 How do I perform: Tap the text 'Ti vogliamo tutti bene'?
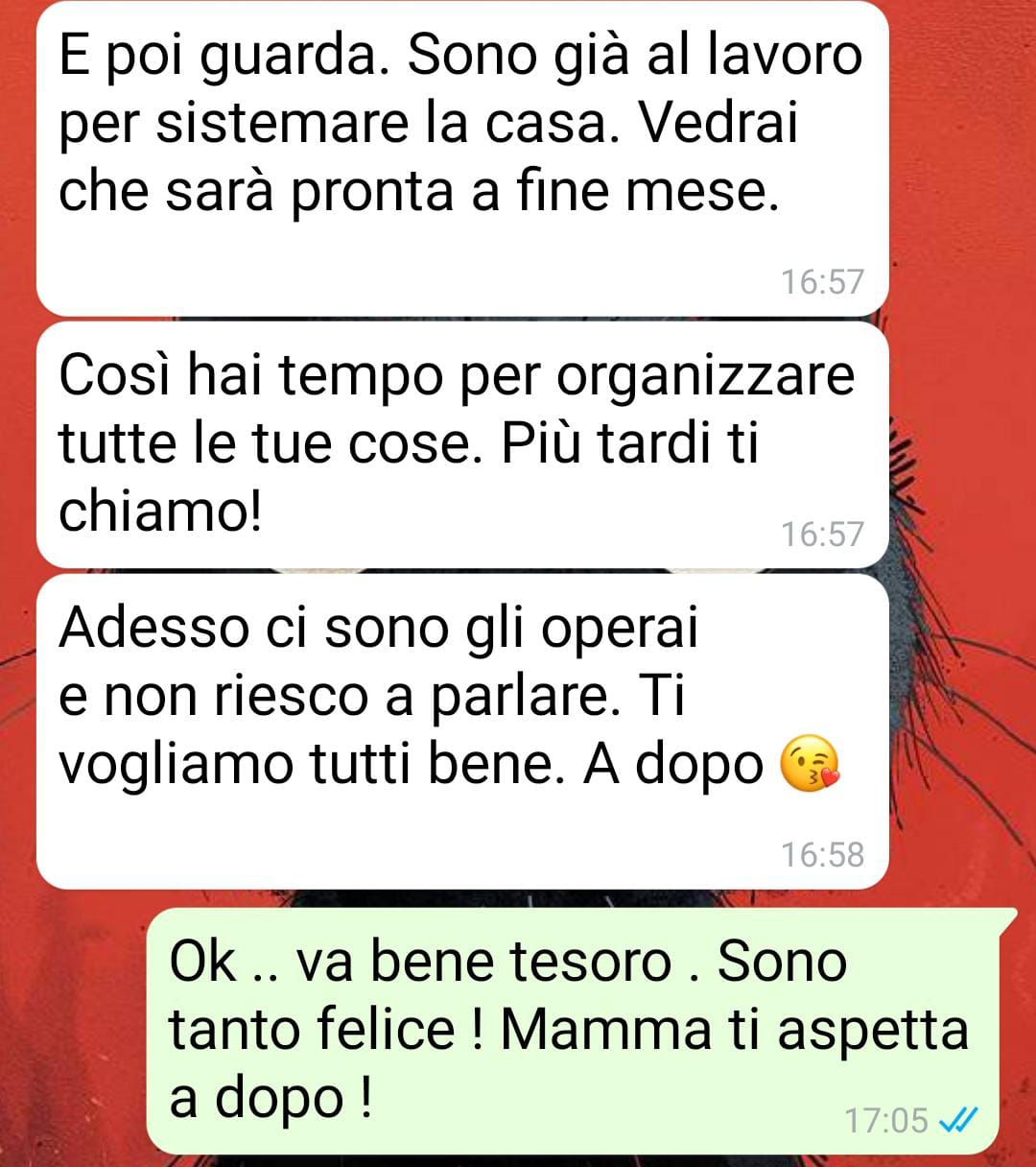(x=371, y=730)
